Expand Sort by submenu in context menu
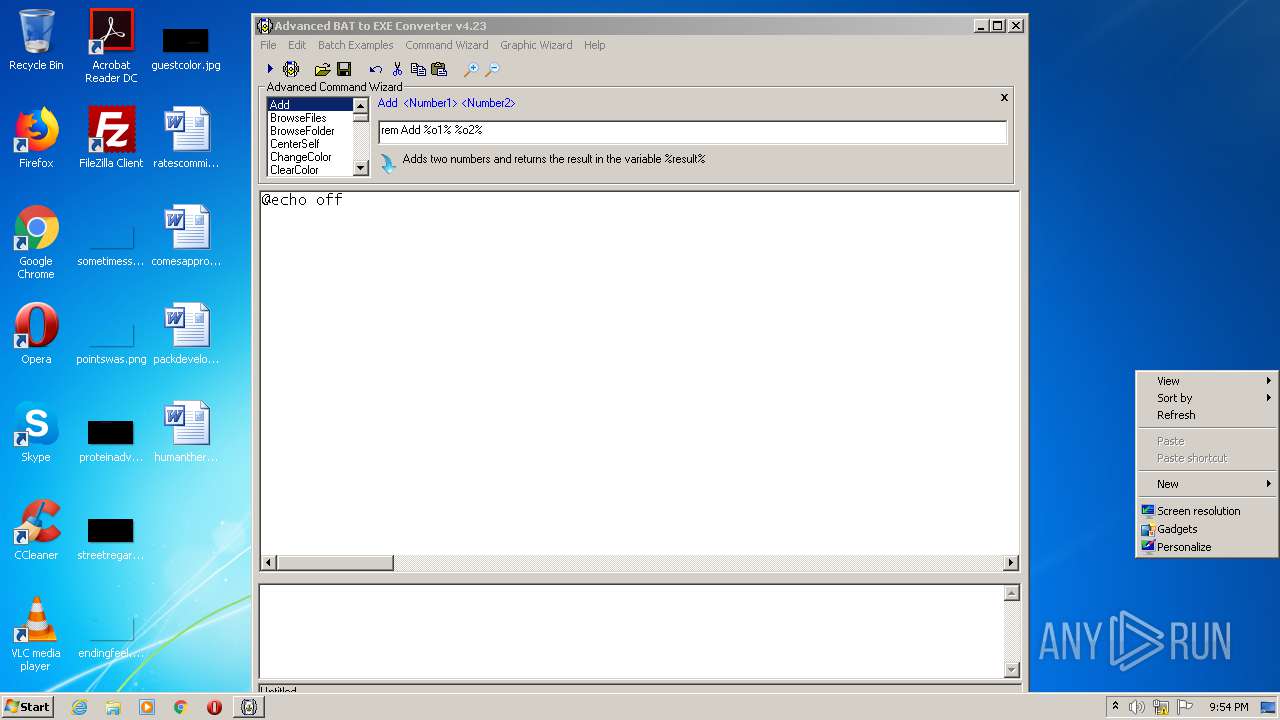 [x=1207, y=398]
